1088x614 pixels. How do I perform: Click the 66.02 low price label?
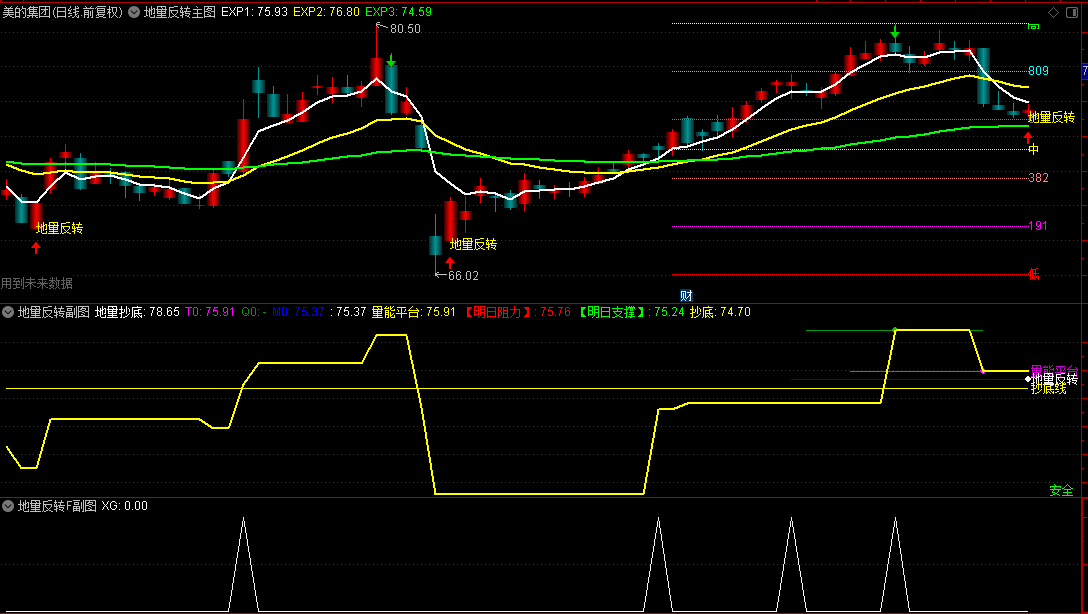coord(463,275)
